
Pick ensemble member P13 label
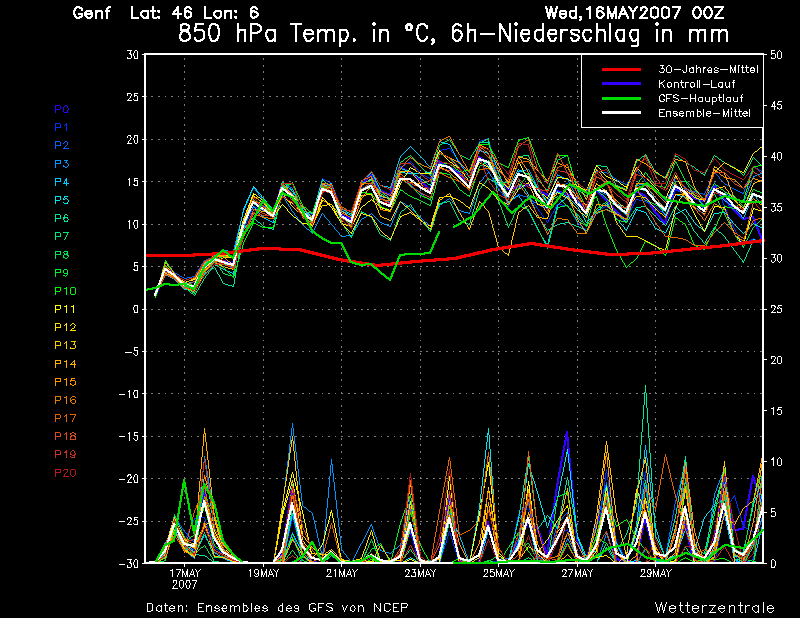[x=63, y=345]
